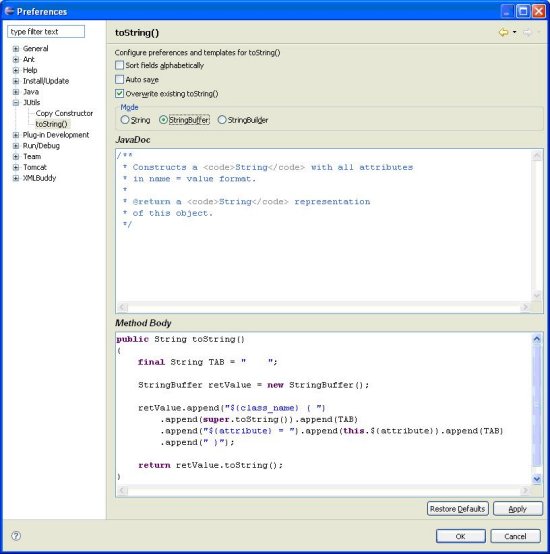The width and height of the screenshot is (550, 554).
Task: Select Copy Constructor preference page
Action: [x=64, y=113]
